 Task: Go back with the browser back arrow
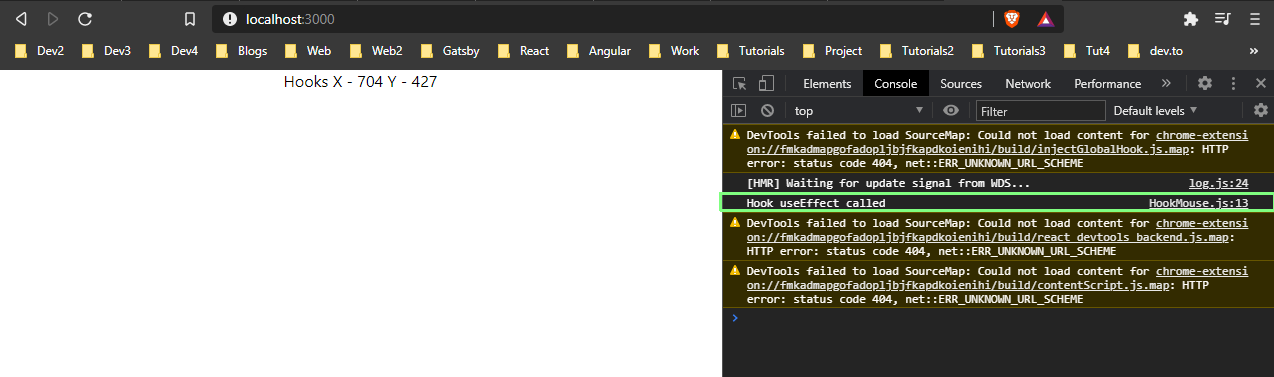22,19
